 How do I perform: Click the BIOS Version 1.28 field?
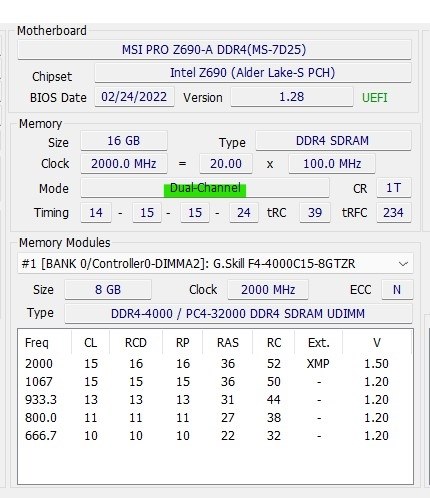[292, 97]
